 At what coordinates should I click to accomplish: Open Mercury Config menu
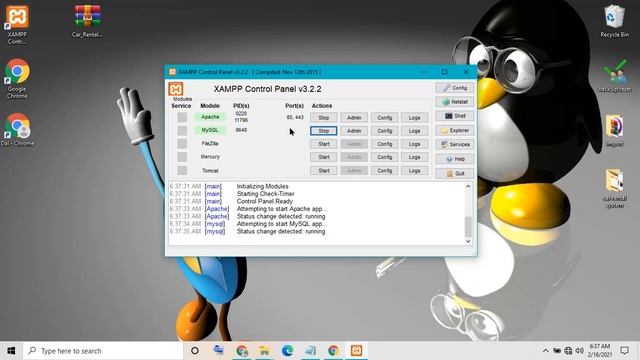coord(384,157)
